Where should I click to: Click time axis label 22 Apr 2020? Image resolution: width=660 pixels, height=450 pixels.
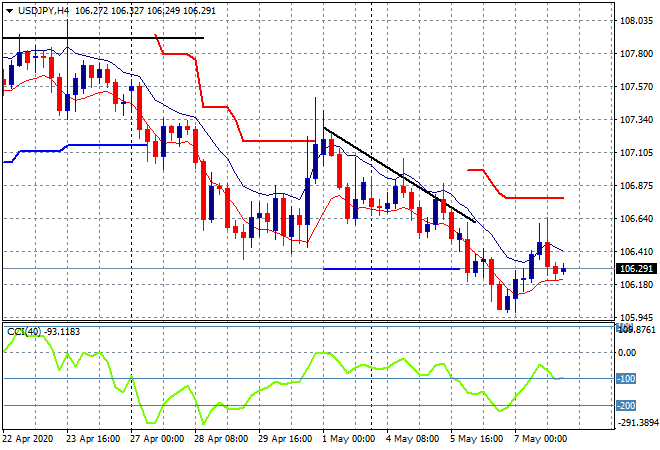coord(28,439)
